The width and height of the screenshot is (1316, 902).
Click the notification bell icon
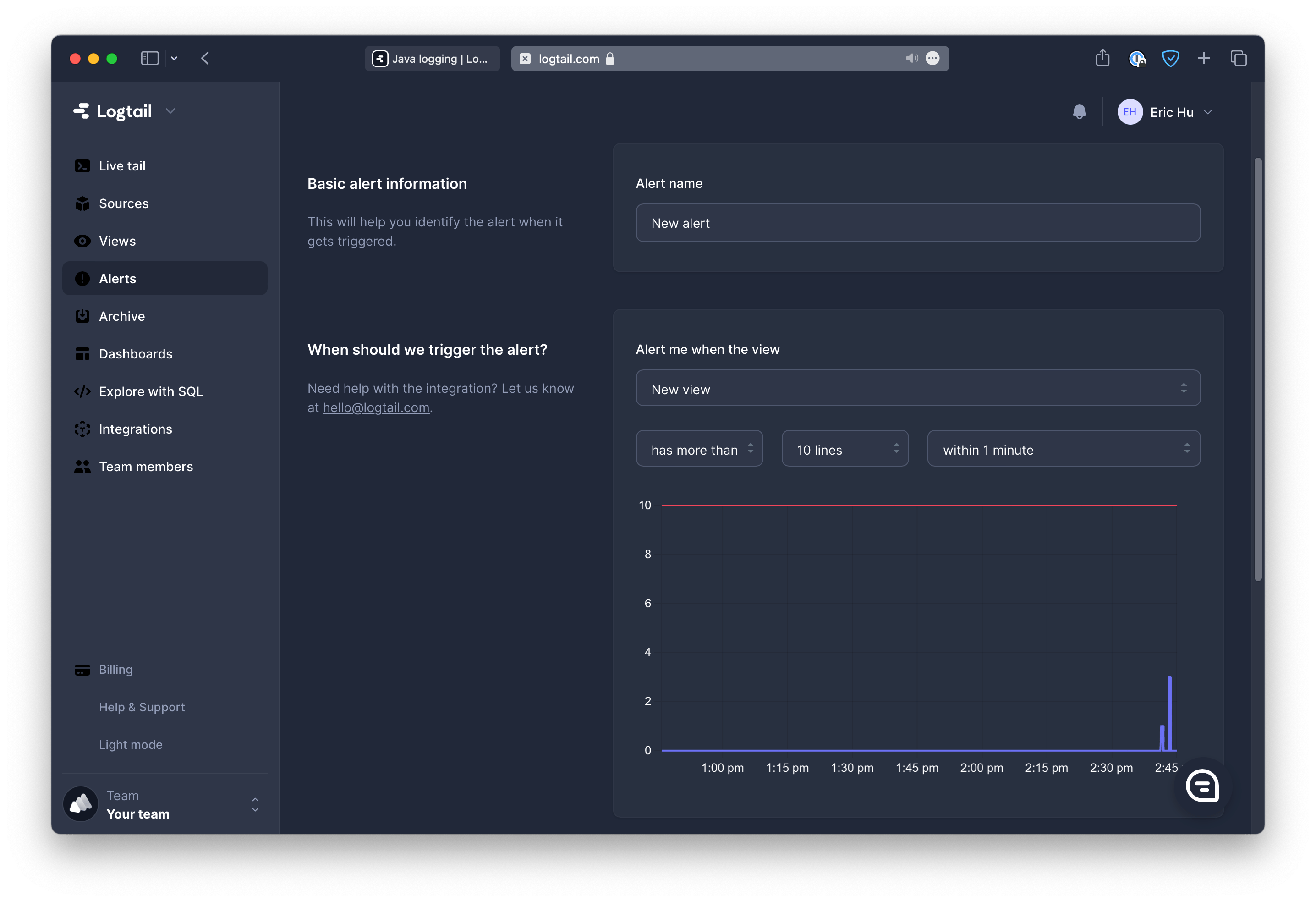[1079, 112]
